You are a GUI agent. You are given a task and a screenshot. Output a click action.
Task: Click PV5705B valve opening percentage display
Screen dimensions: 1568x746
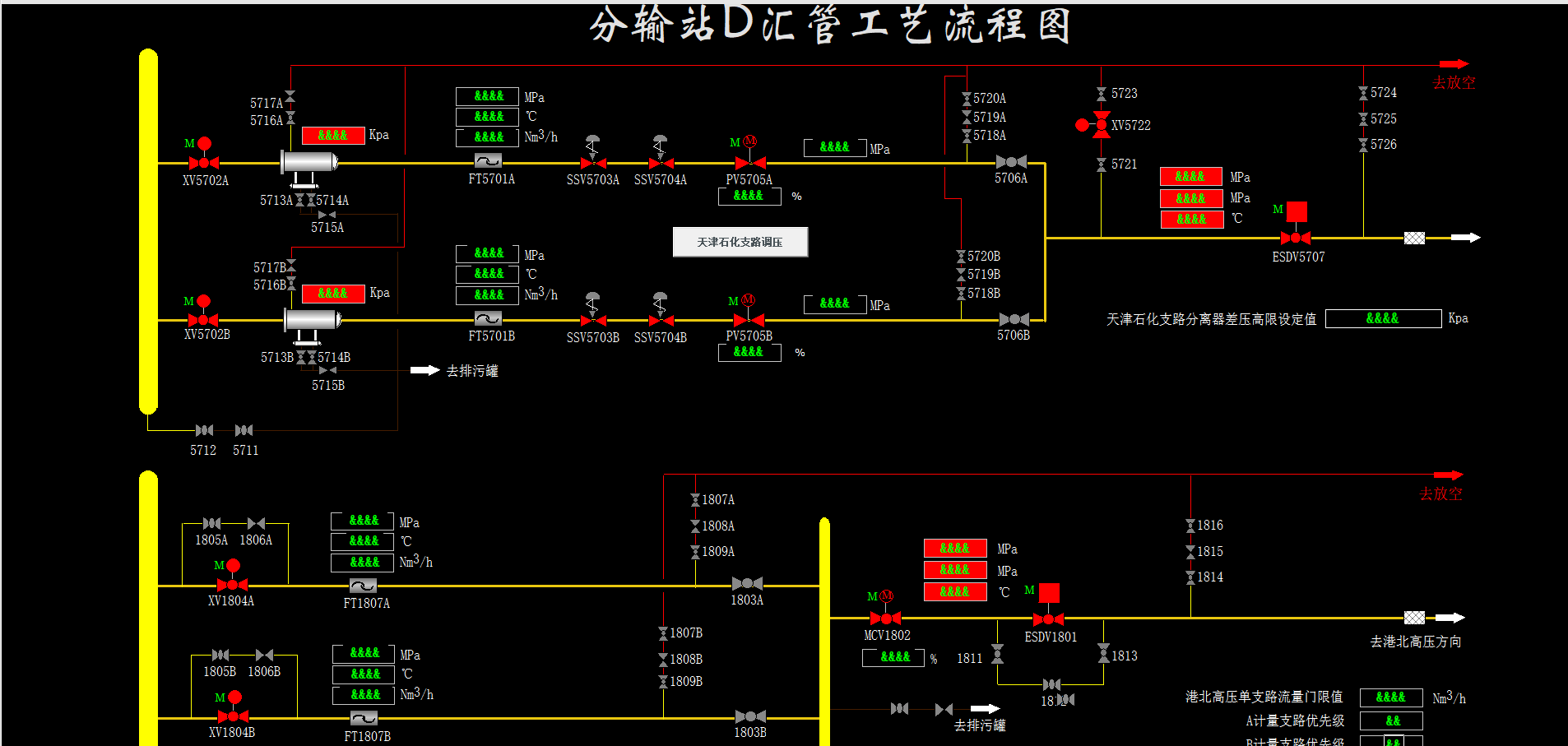click(749, 352)
